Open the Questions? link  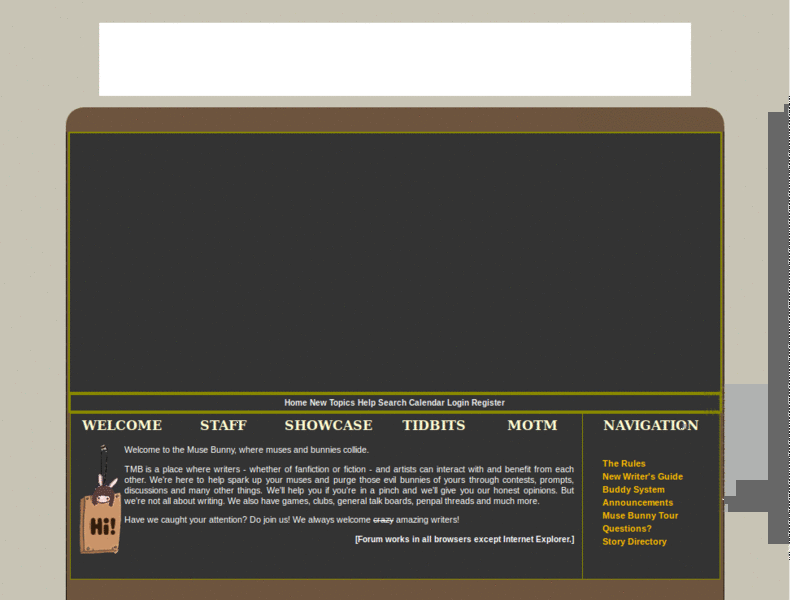(627, 529)
